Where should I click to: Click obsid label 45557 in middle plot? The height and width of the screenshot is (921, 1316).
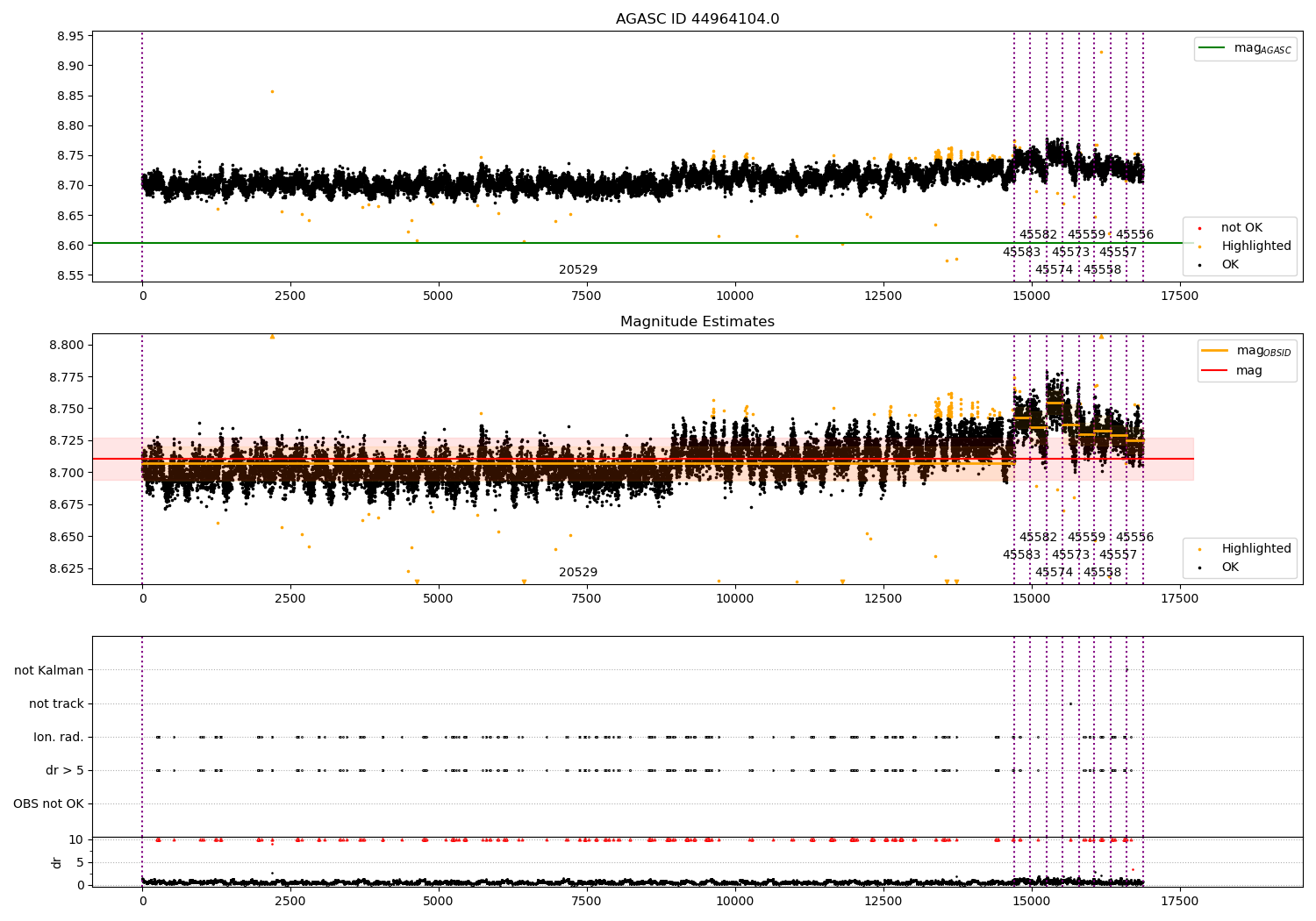click(1118, 555)
